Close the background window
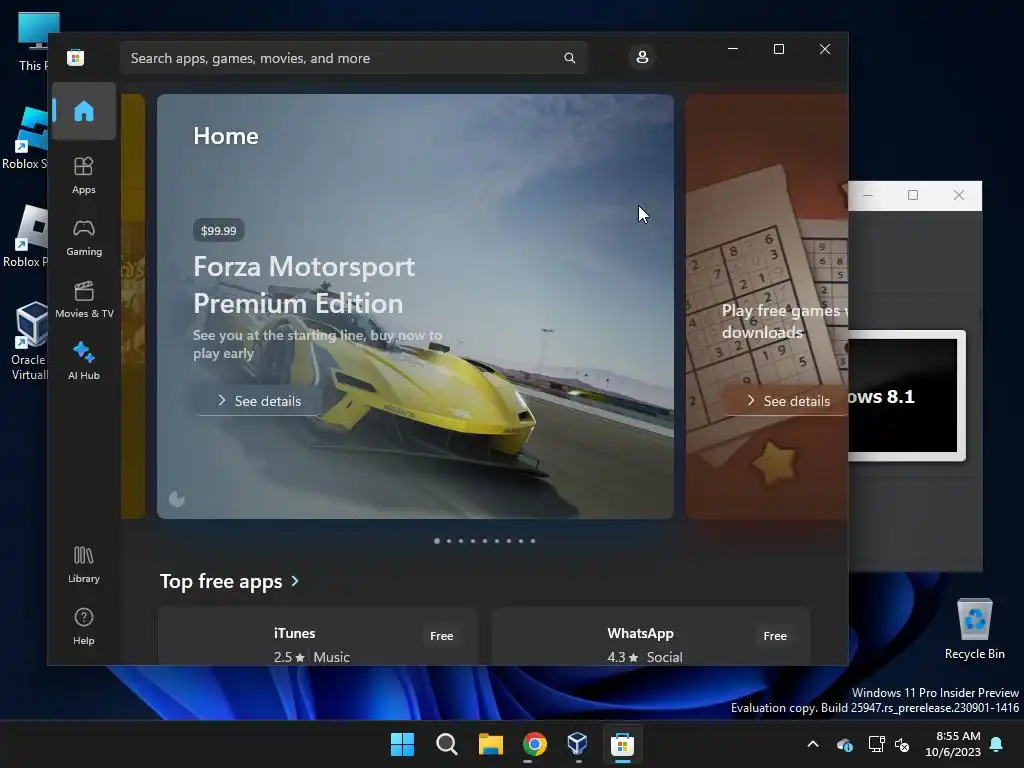The image size is (1024, 768). 959,195
